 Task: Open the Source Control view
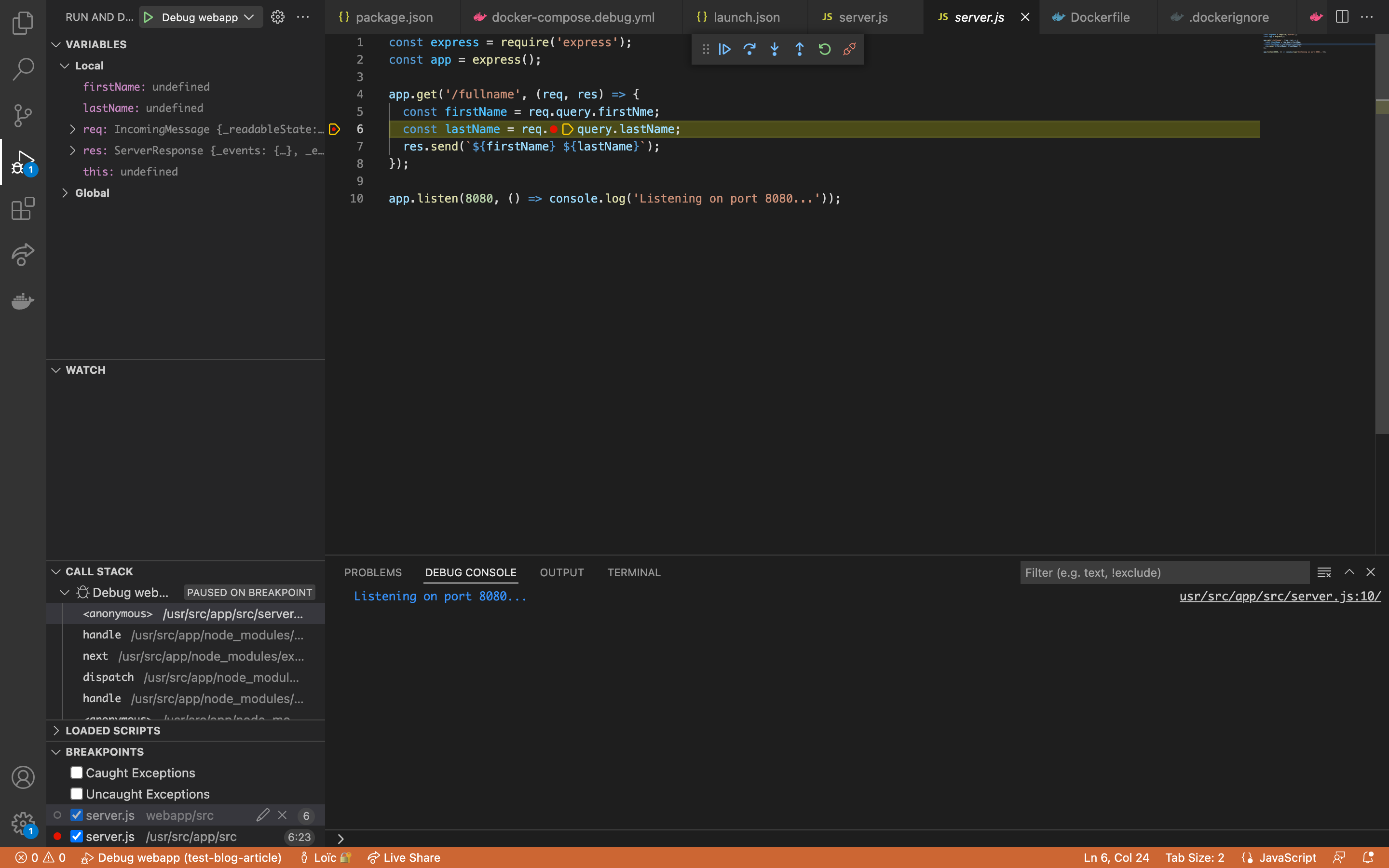tap(23, 115)
